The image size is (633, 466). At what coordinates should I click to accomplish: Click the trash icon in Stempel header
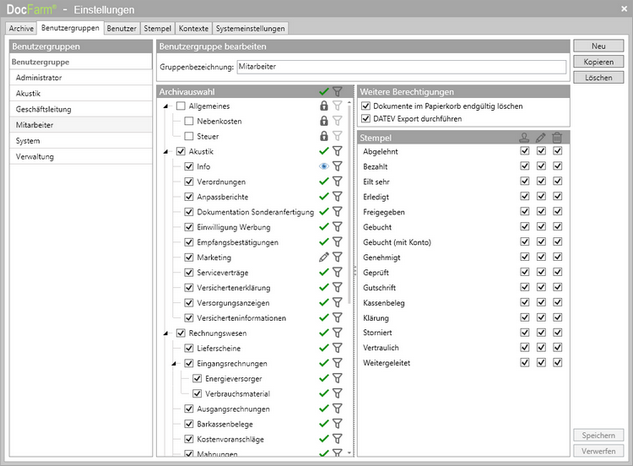(558, 137)
